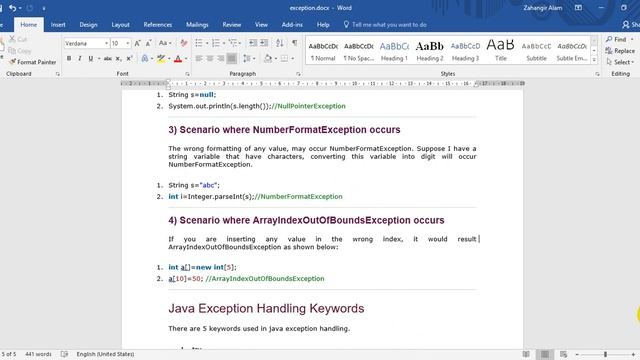Screen dimensions: 640x360
Task: Toggle Bold formatting
Action: [x=69, y=59]
